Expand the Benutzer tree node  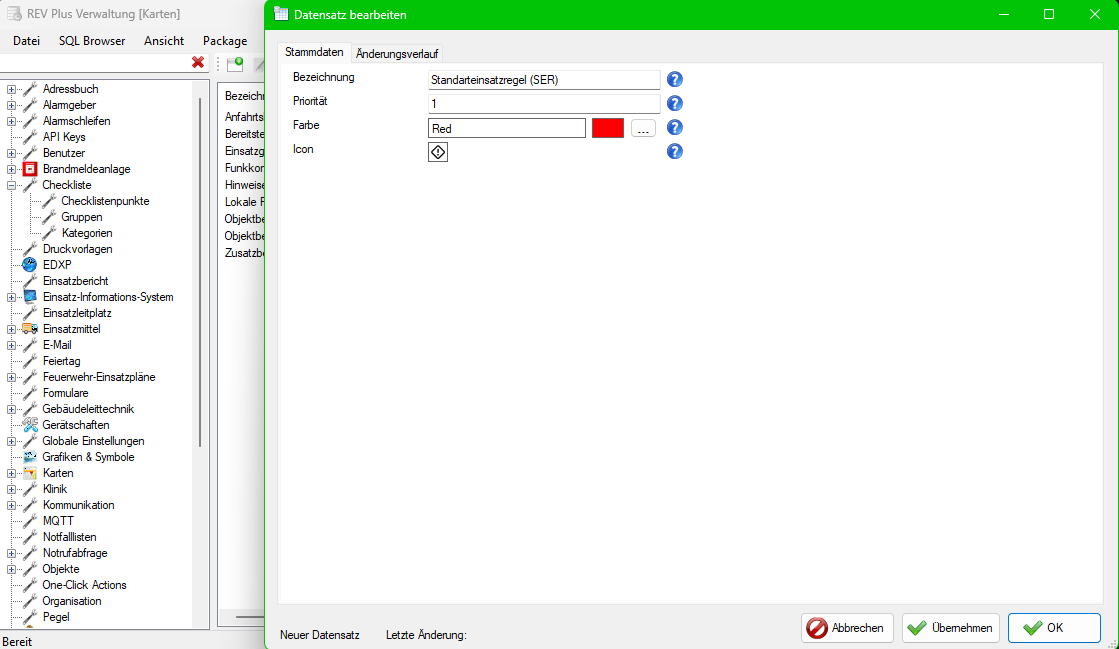coord(10,152)
